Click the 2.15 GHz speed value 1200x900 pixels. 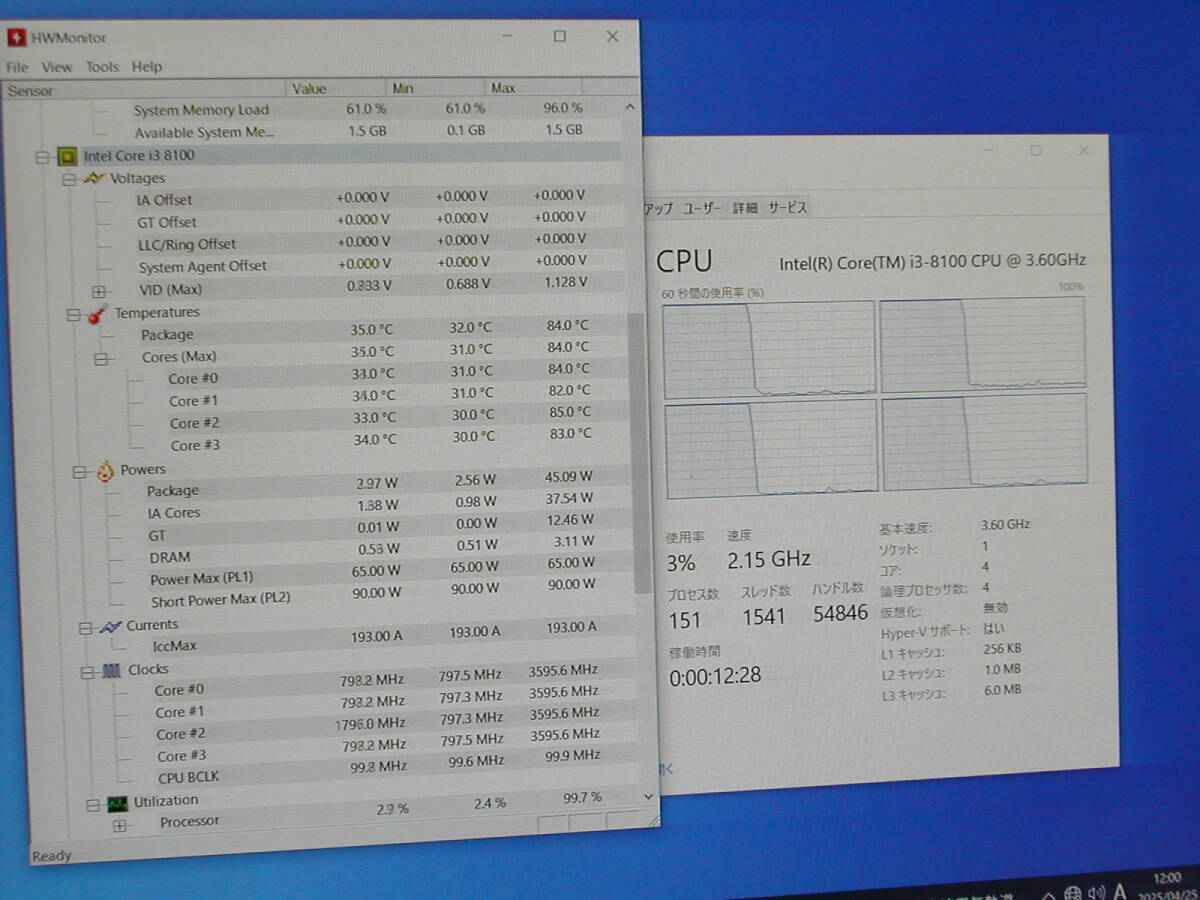769,559
